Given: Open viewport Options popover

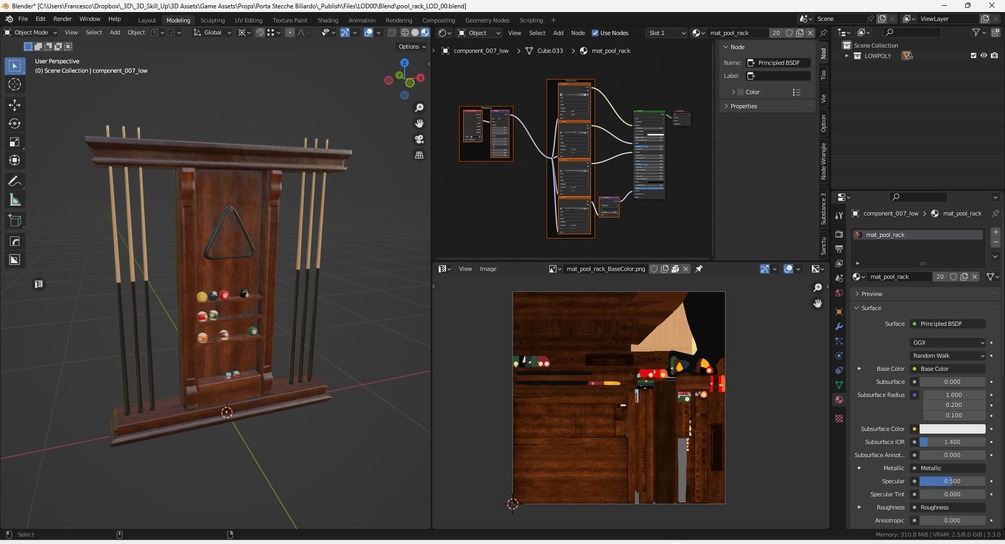Looking at the screenshot, I should pos(411,46).
